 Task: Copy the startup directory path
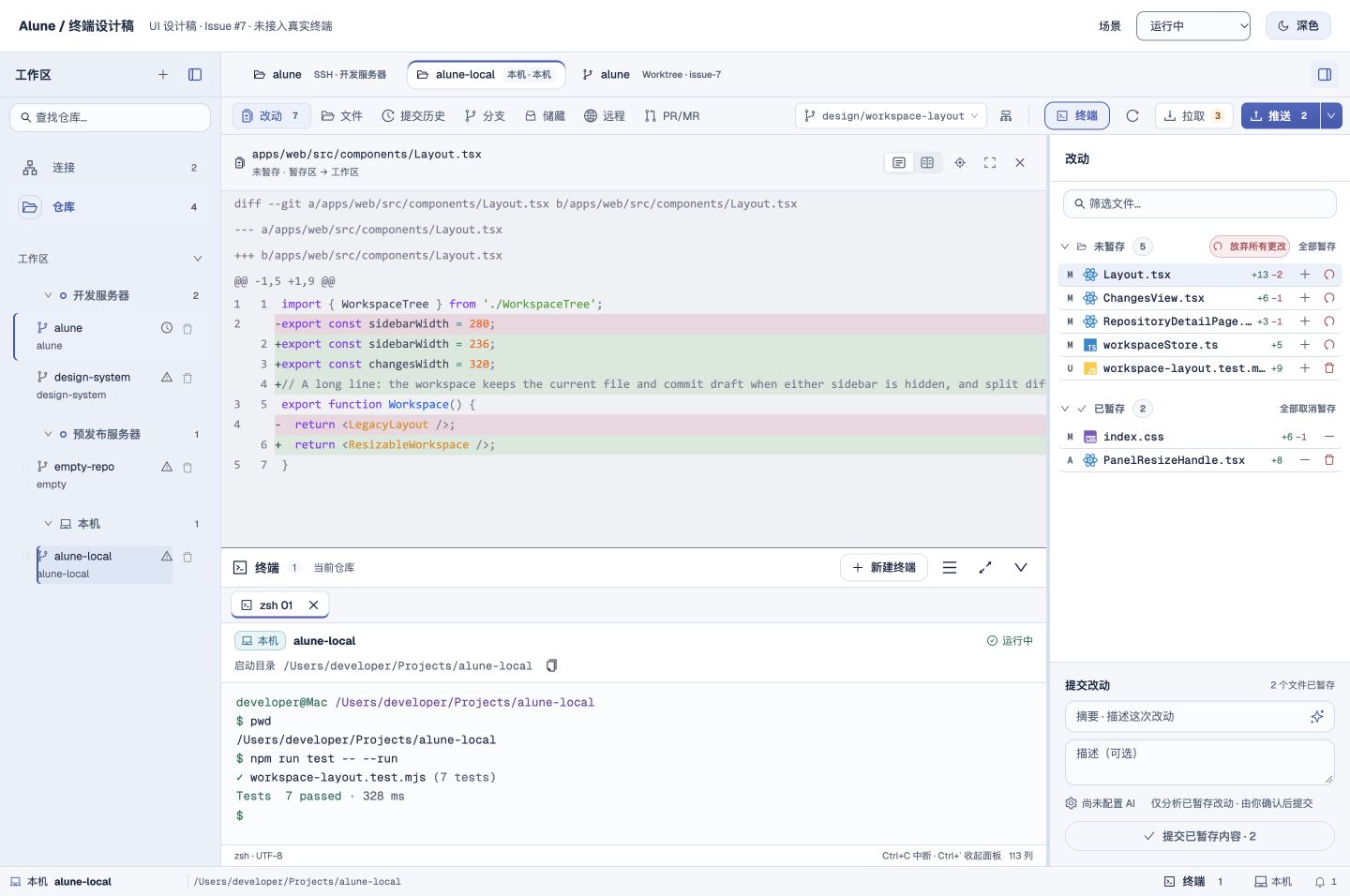tap(552, 665)
